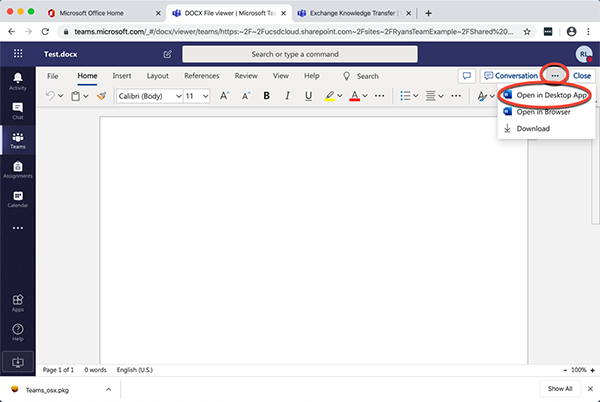This screenshot has width=600, height=402.
Task: Toggle Bold formatting
Action: tap(267, 96)
